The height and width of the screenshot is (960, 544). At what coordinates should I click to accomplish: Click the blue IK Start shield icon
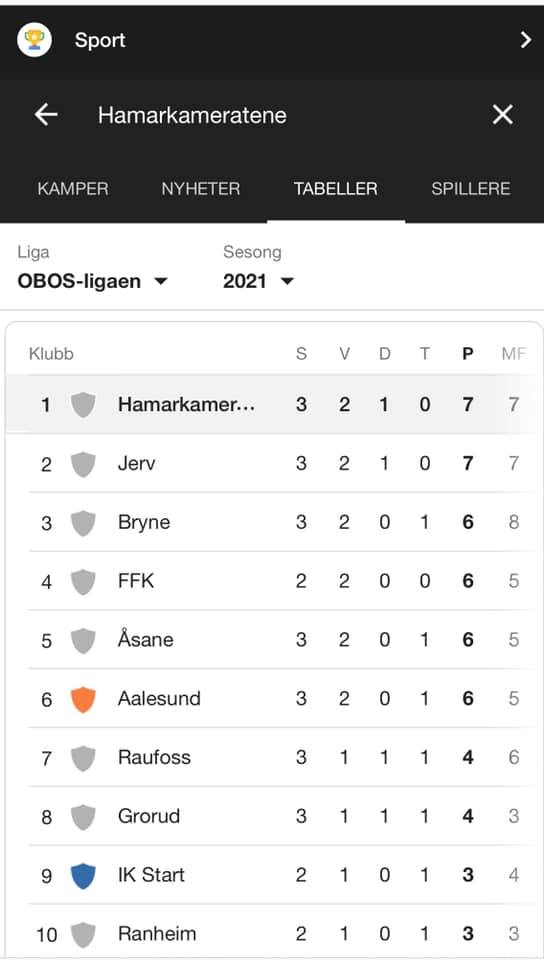83,876
